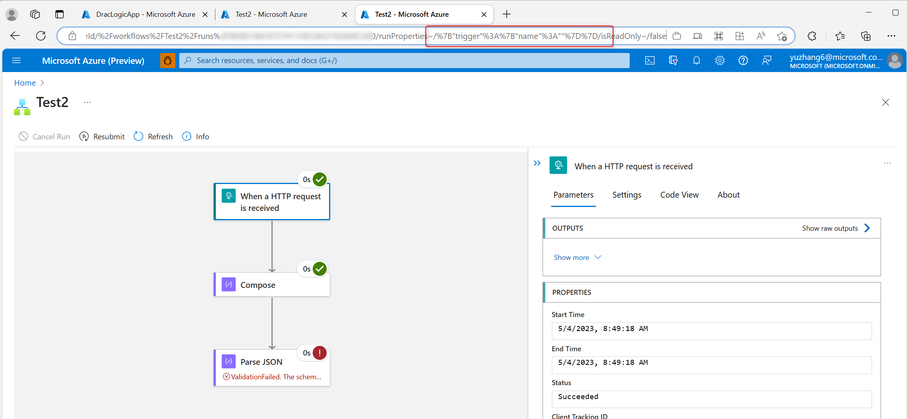
Task: Reload the page with refresh icon
Action: pyautogui.click(x=41, y=36)
